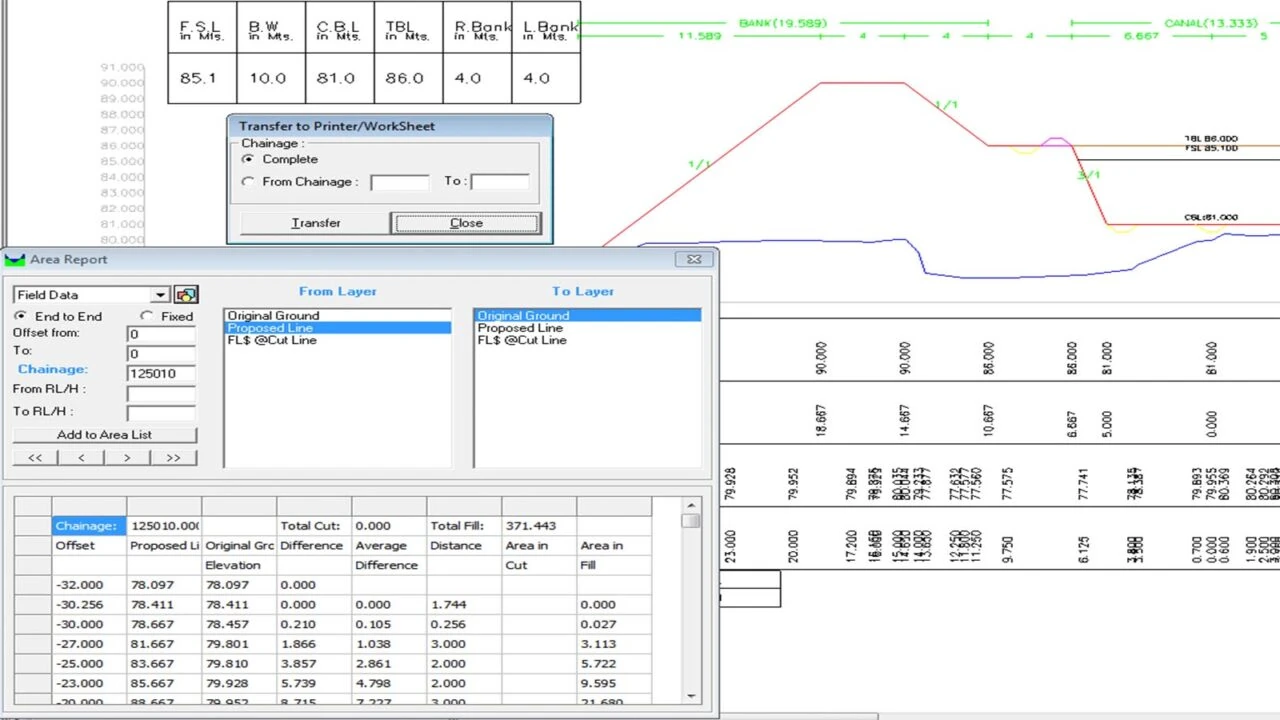Click the Close button in Transfer dialog
Image resolution: width=1280 pixels, height=720 pixels.
pos(466,223)
